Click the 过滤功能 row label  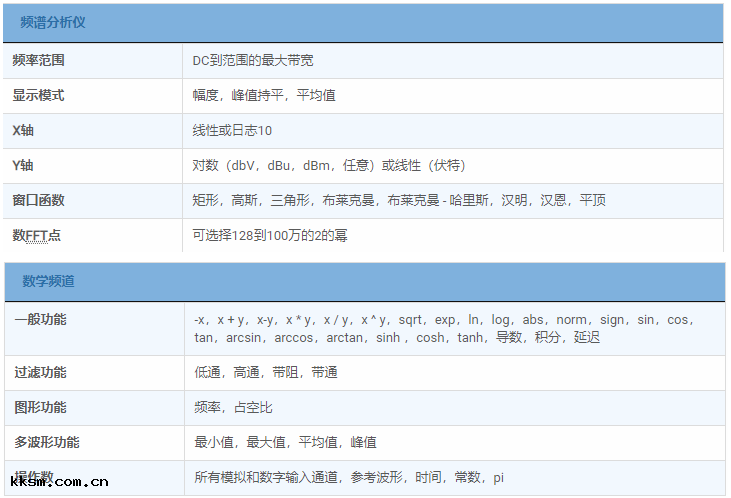[x=41, y=372]
